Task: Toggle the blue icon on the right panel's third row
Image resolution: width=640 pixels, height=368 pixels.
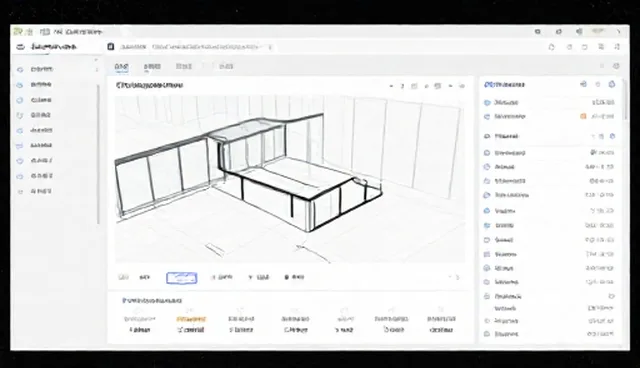Action: pos(612,136)
